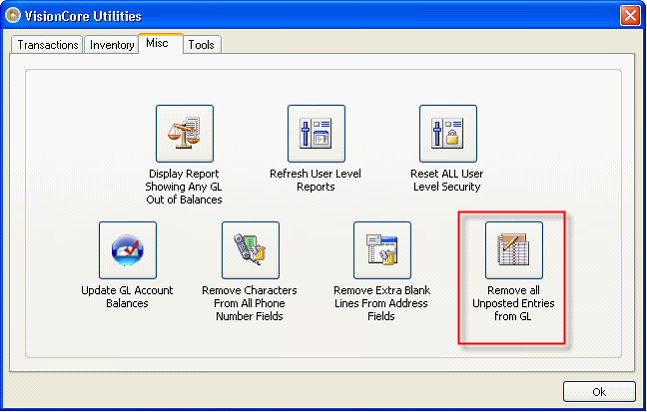The width and height of the screenshot is (647, 412).
Task: Click 'Remove all Unposted Entries from GL' text
Action: [x=513, y=303]
